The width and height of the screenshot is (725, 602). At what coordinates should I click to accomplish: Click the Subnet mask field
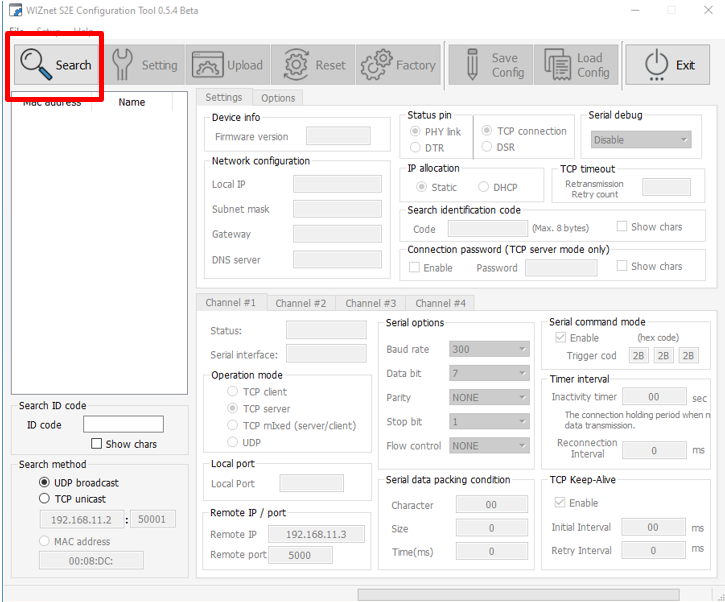pyautogui.click(x=338, y=209)
